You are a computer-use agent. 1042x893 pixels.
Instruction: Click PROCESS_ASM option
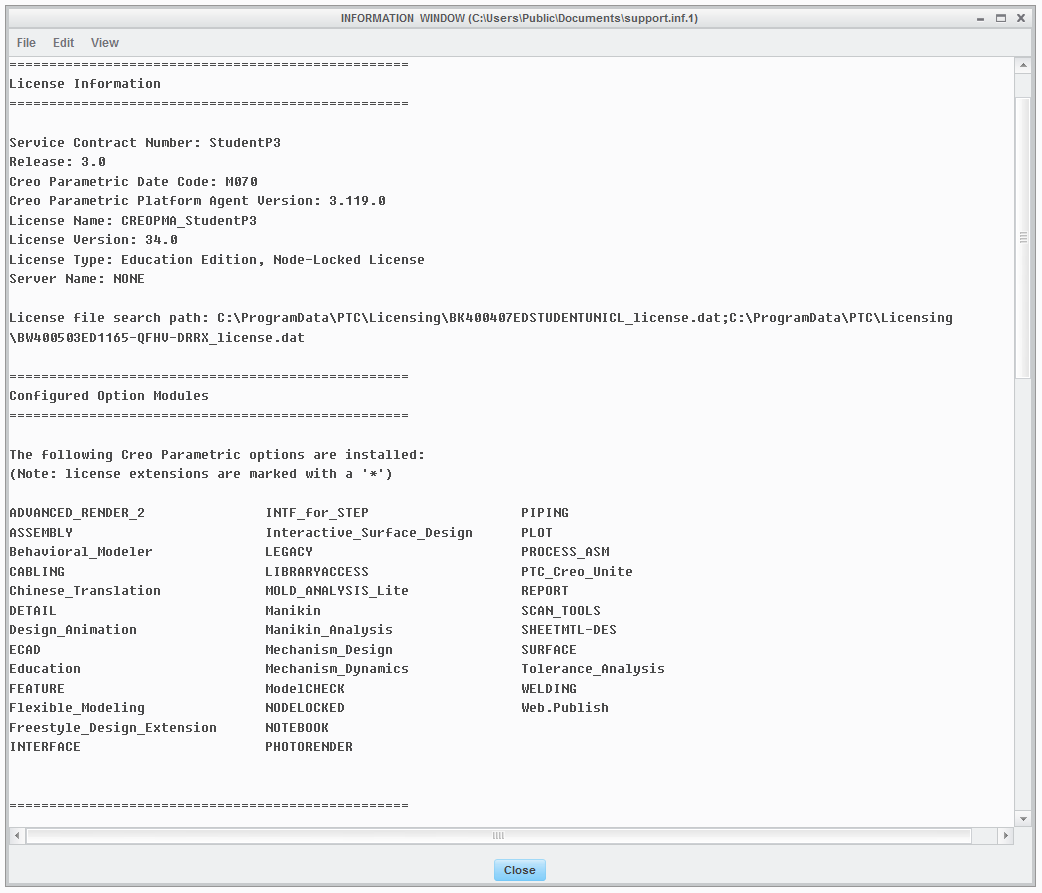pos(565,552)
